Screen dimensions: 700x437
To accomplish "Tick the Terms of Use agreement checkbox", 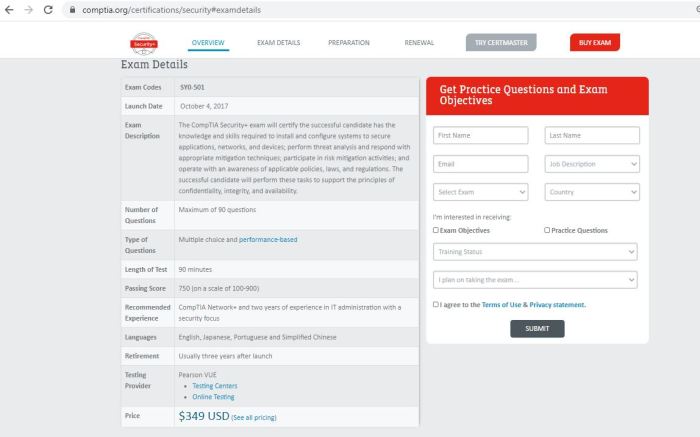I will point(436,304).
